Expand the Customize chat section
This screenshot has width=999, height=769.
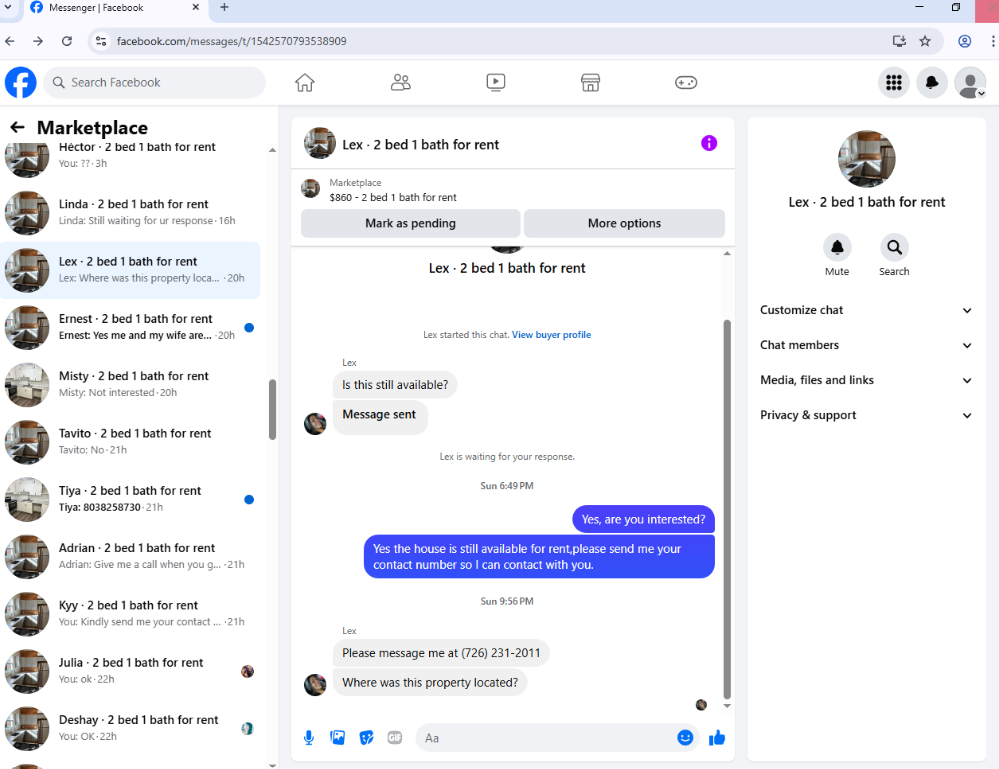[866, 310]
